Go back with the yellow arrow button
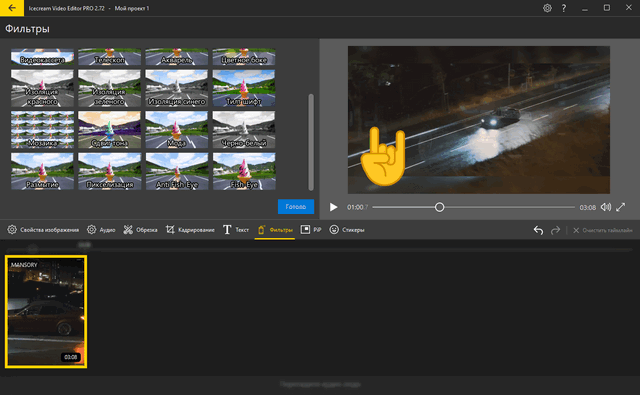640x395 pixels. 12,8
